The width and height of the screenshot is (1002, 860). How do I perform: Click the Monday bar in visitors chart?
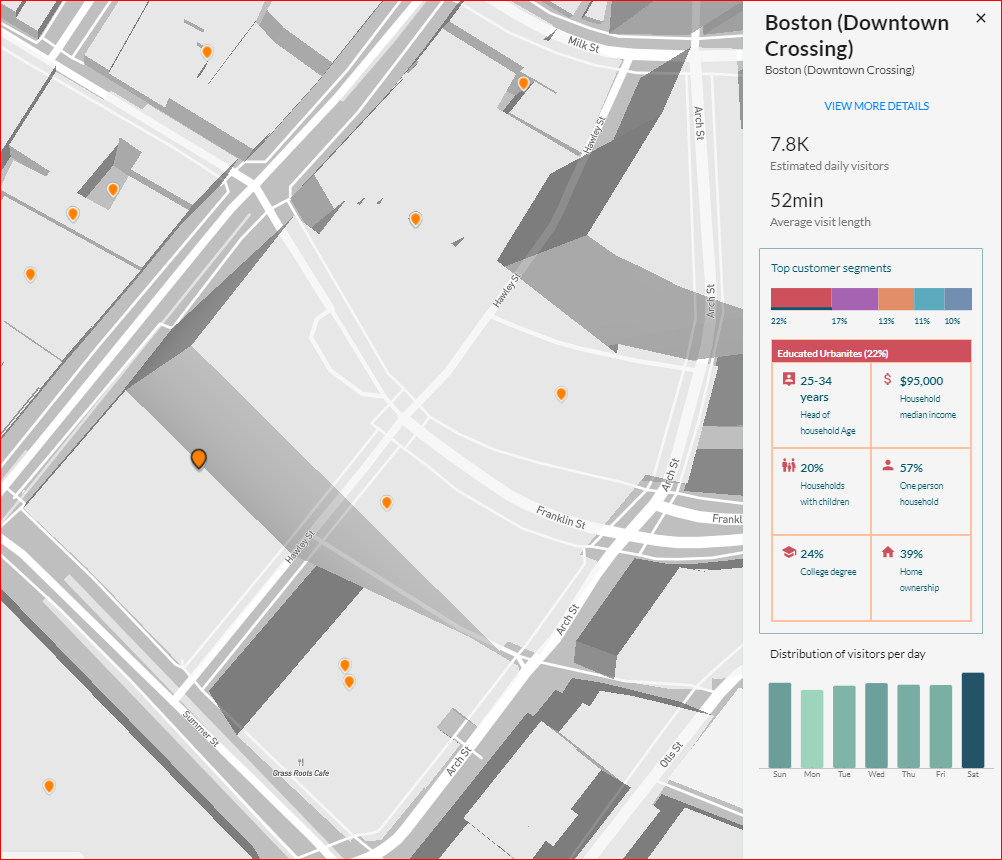812,728
